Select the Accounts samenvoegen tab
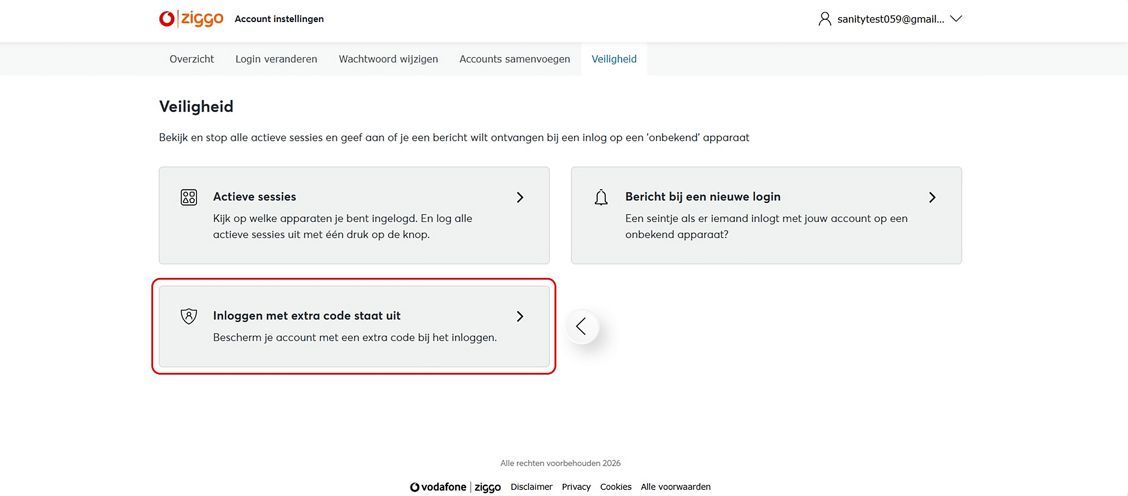Viewport: 1128px width, 496px height. click(x=515, y=59)
